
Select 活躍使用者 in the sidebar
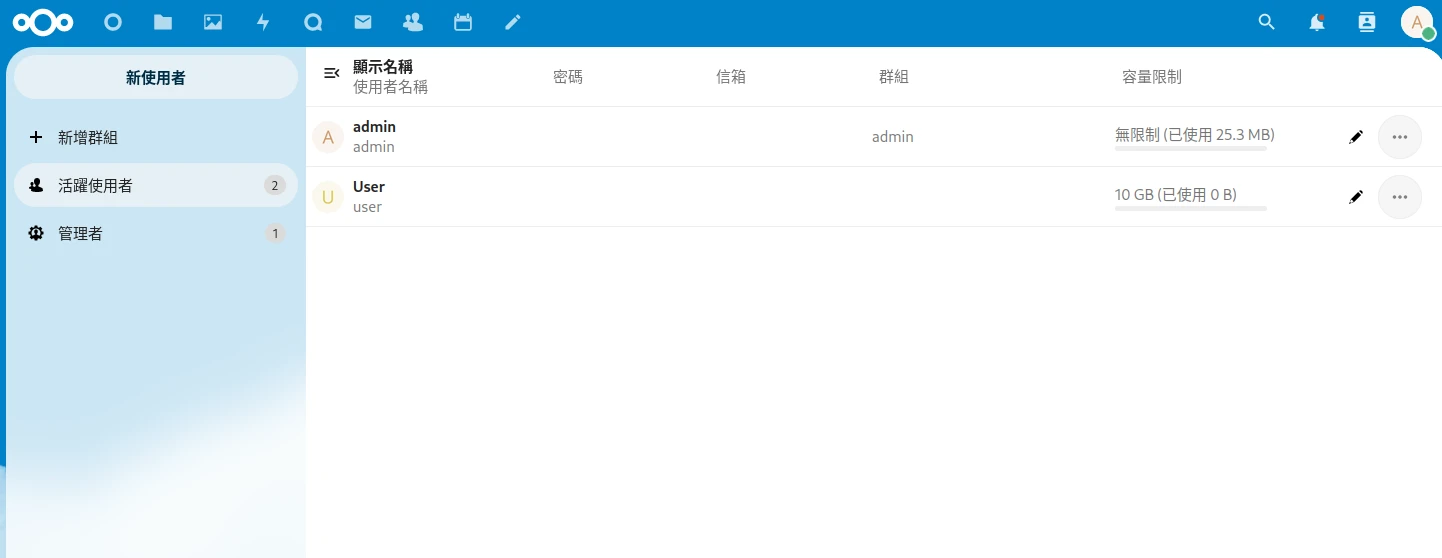pyautogui.click(x=95, y=185)
